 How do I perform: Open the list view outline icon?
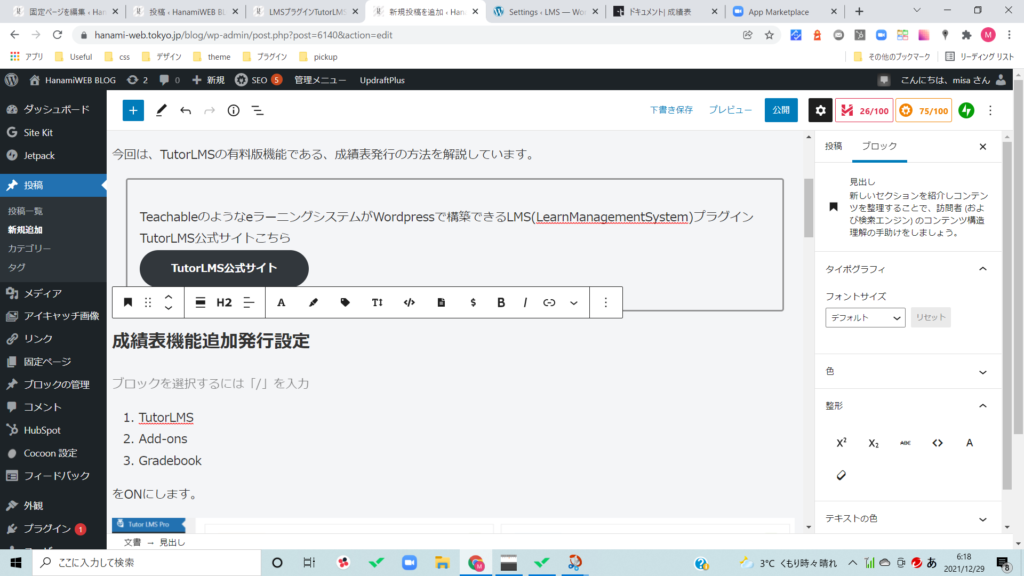(x=257, y=110)
